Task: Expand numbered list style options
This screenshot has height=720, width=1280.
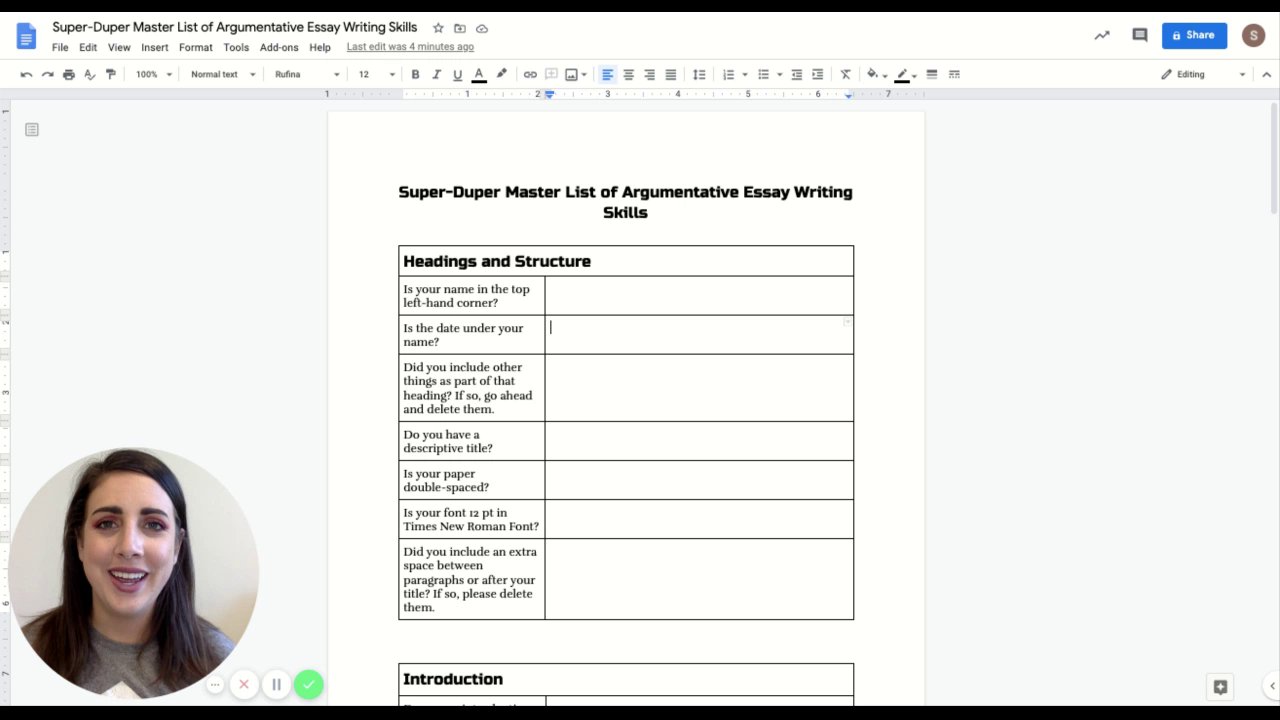Action: coord(745,75)
